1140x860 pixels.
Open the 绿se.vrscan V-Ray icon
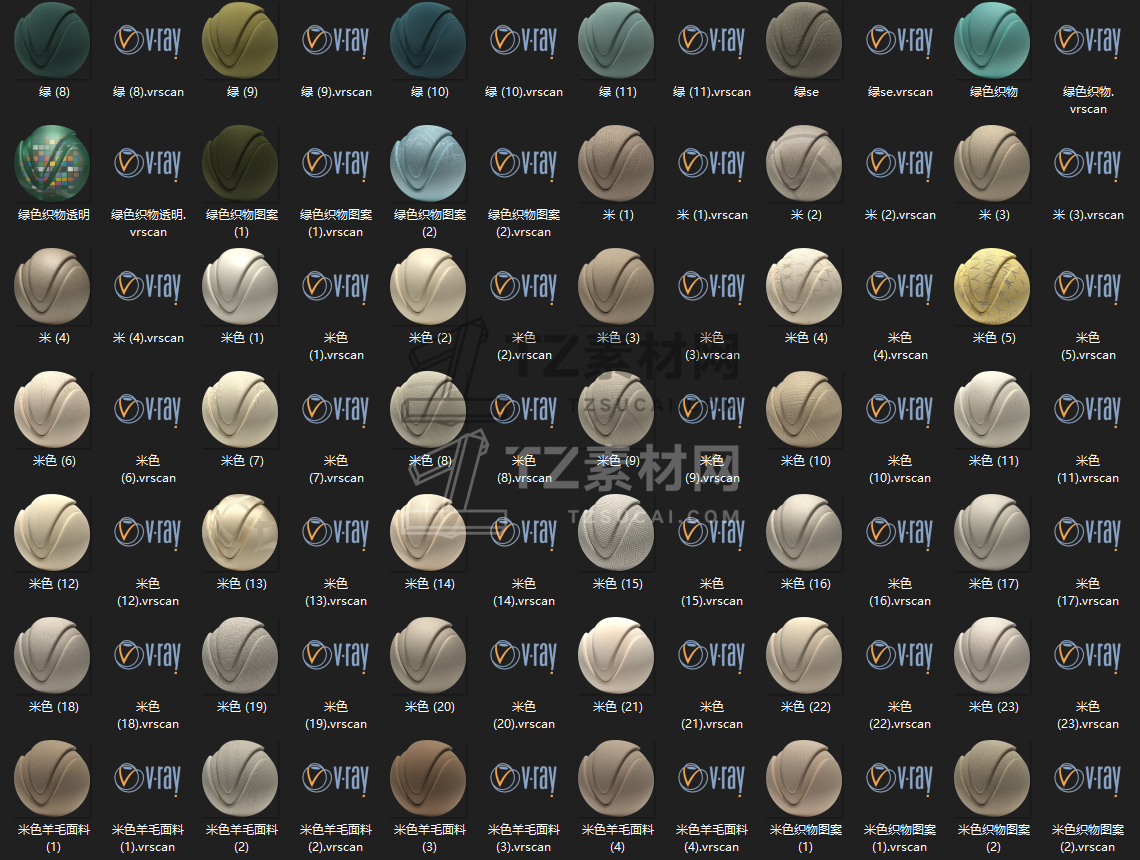pyautogui.click(x=900, y=40)
